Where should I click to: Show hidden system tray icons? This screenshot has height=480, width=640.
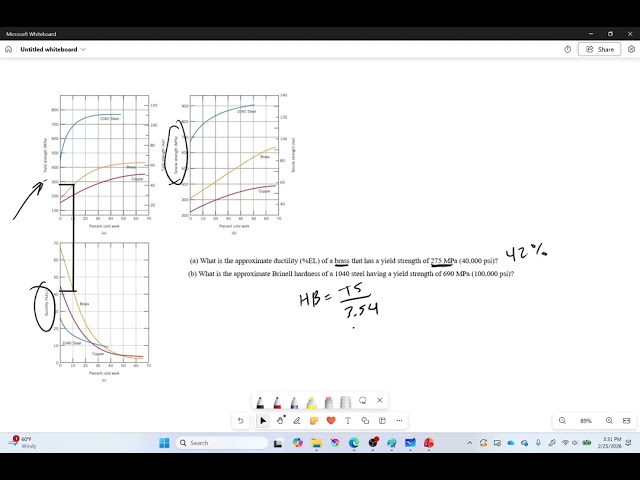[469, 443]
